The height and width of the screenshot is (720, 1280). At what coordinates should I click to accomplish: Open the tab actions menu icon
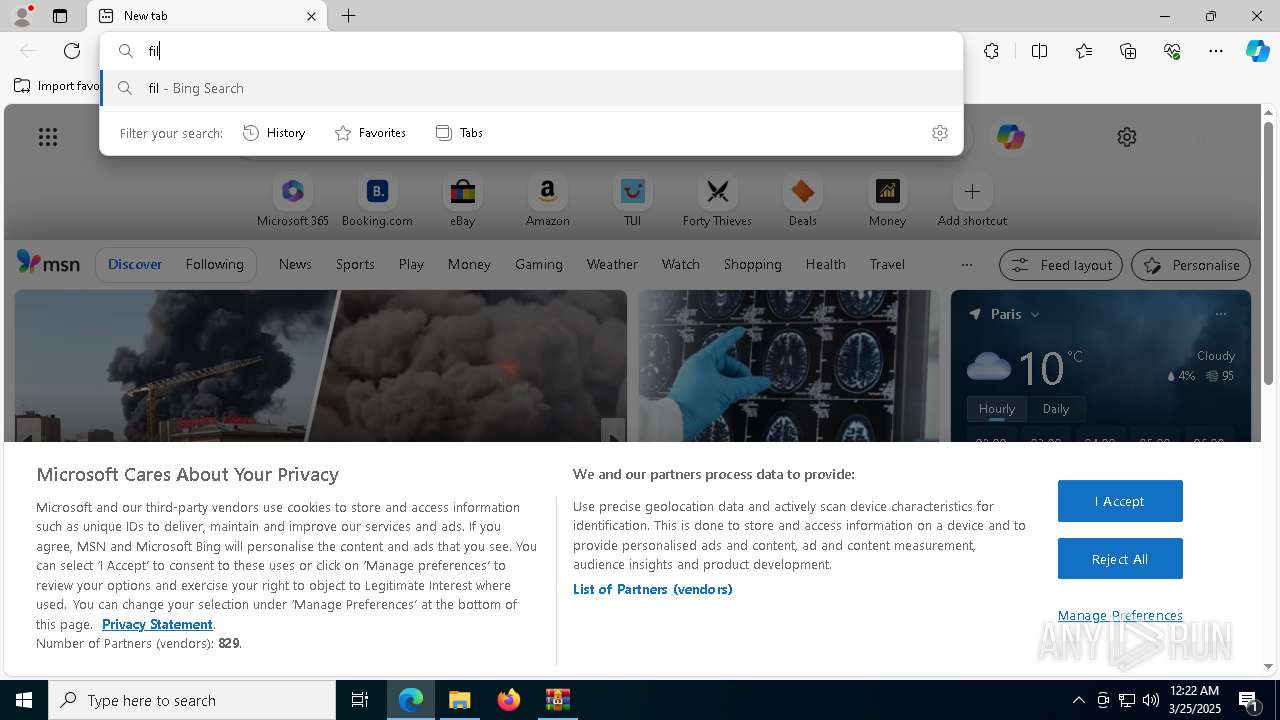[60, 16]
